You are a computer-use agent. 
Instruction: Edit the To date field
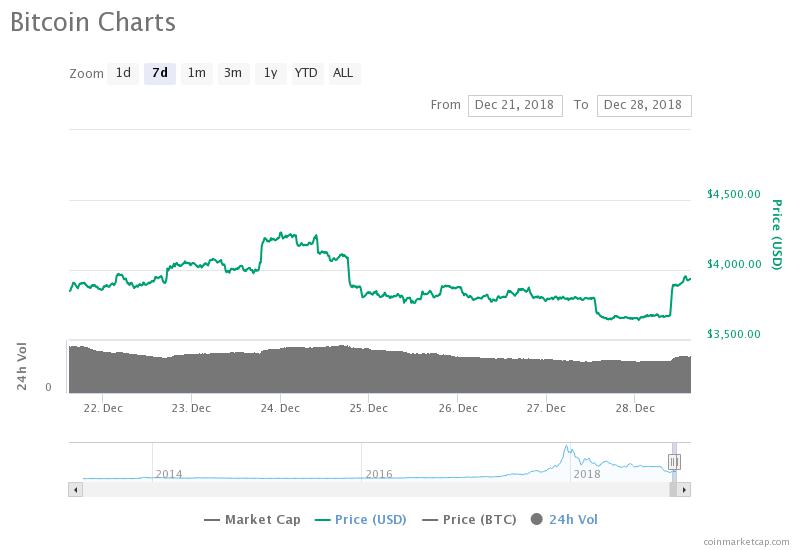[x=644, y=106]
